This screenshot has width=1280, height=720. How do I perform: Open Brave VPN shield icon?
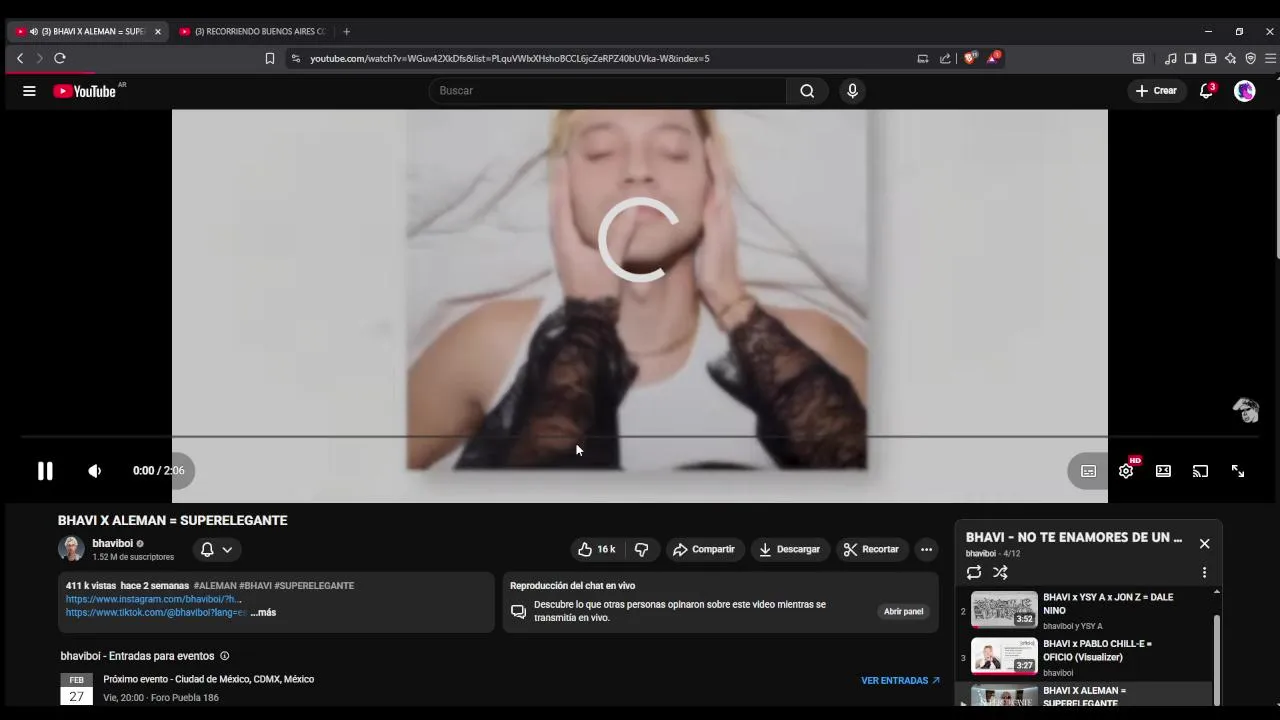(1250, 58)
